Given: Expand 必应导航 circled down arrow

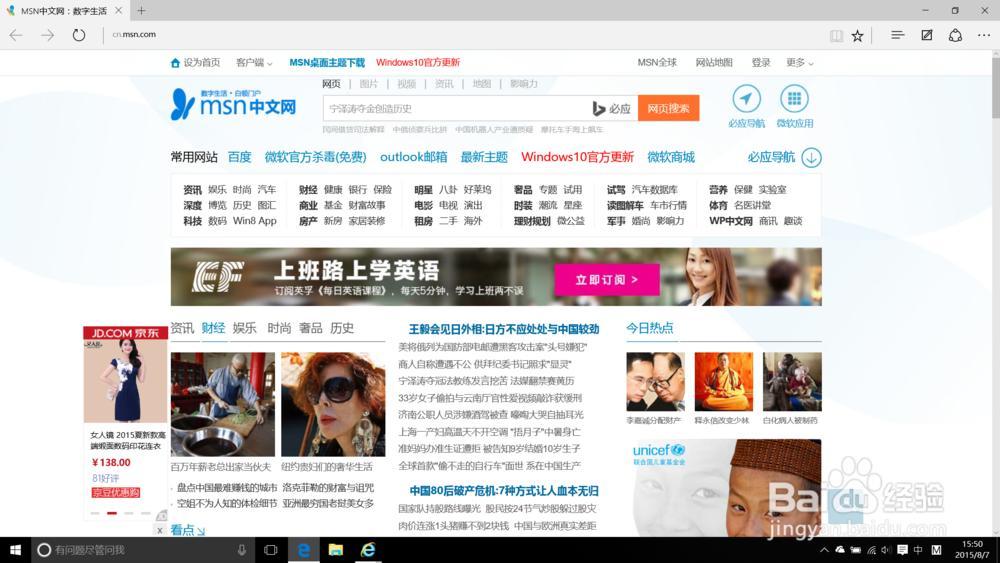Looking at the screenshot, I should point(811,157).
